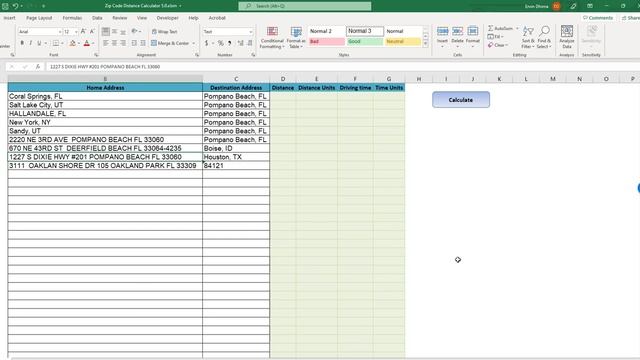Open the Fill dropdown

[495, 37]
